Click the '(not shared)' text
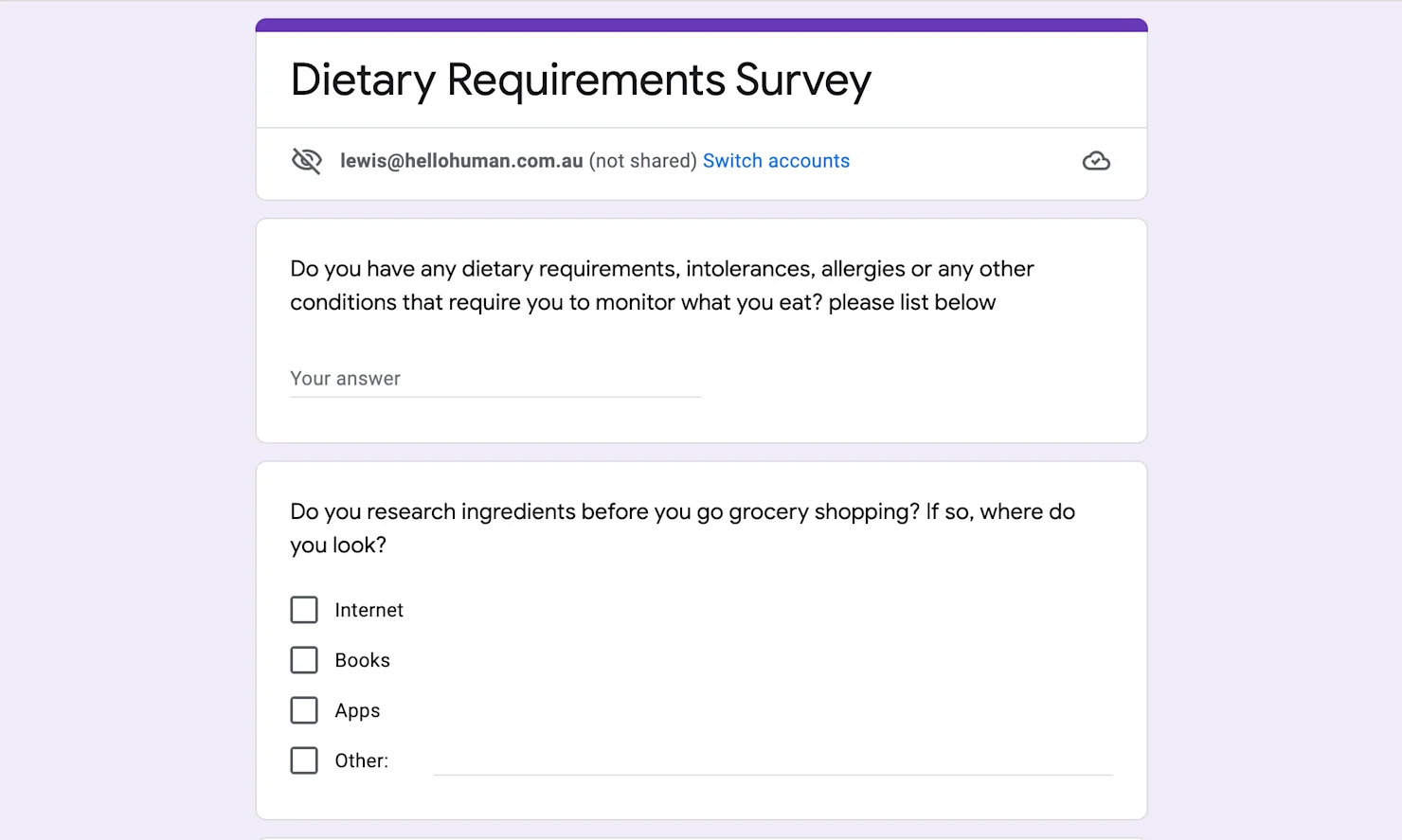 [642, 161]
